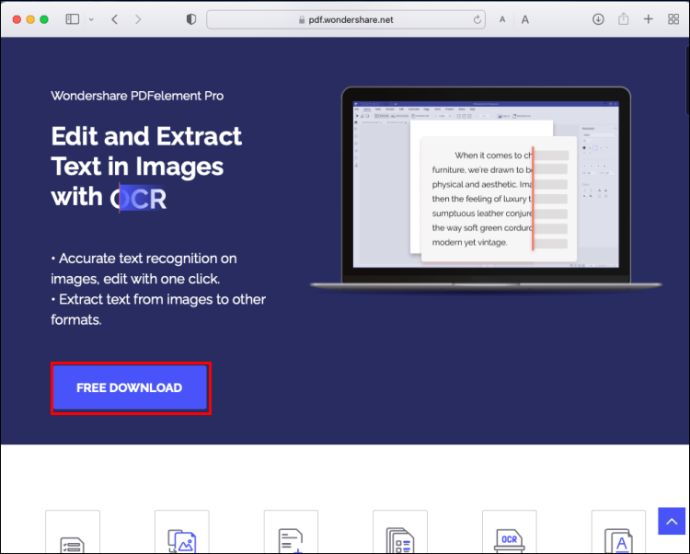Viewport: 690px width, 554px height.
Task: Expand the sidebar options chevron dropdown
Action: coord(91,19)
